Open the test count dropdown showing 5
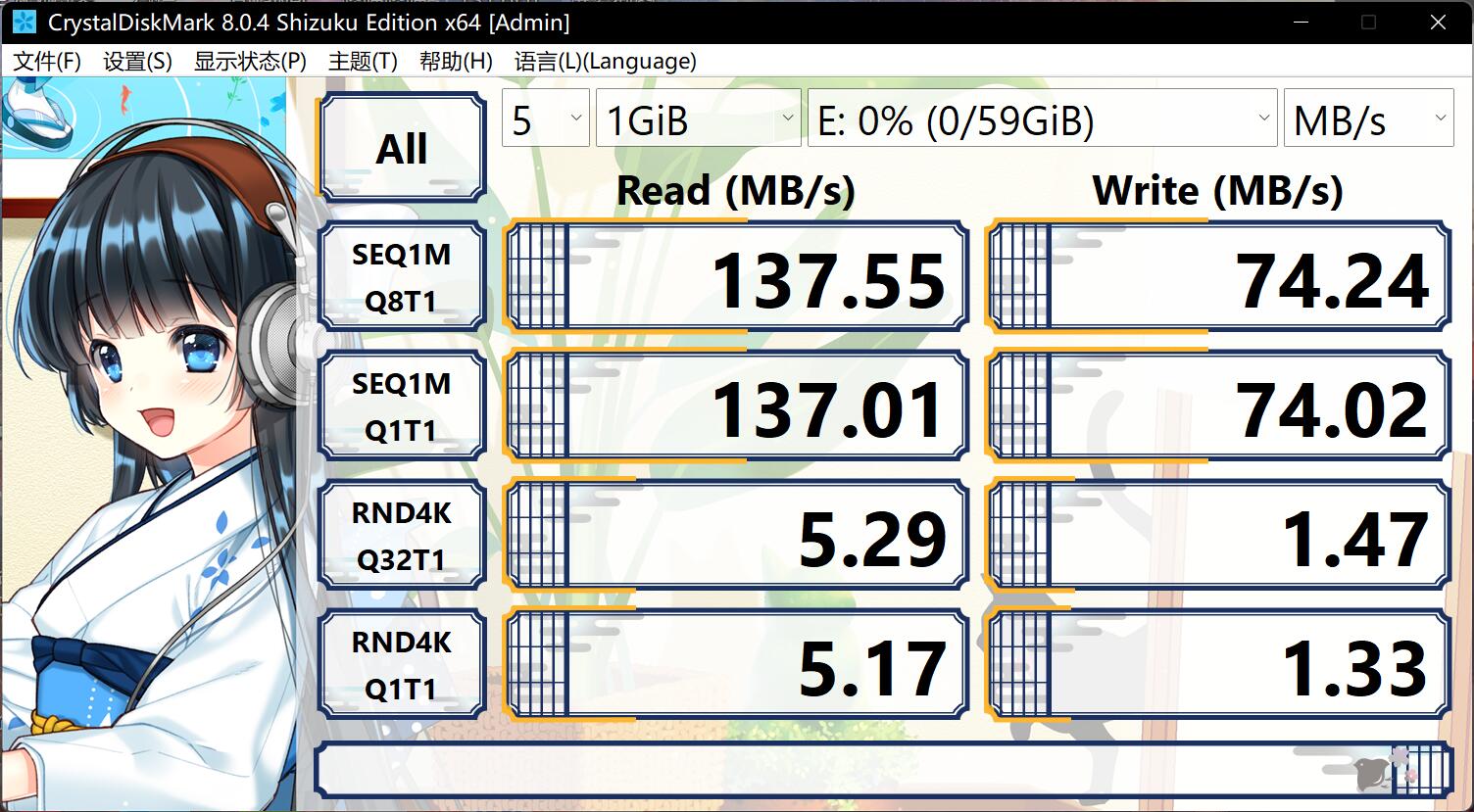The image size is (1474, 812). (546, 119)
